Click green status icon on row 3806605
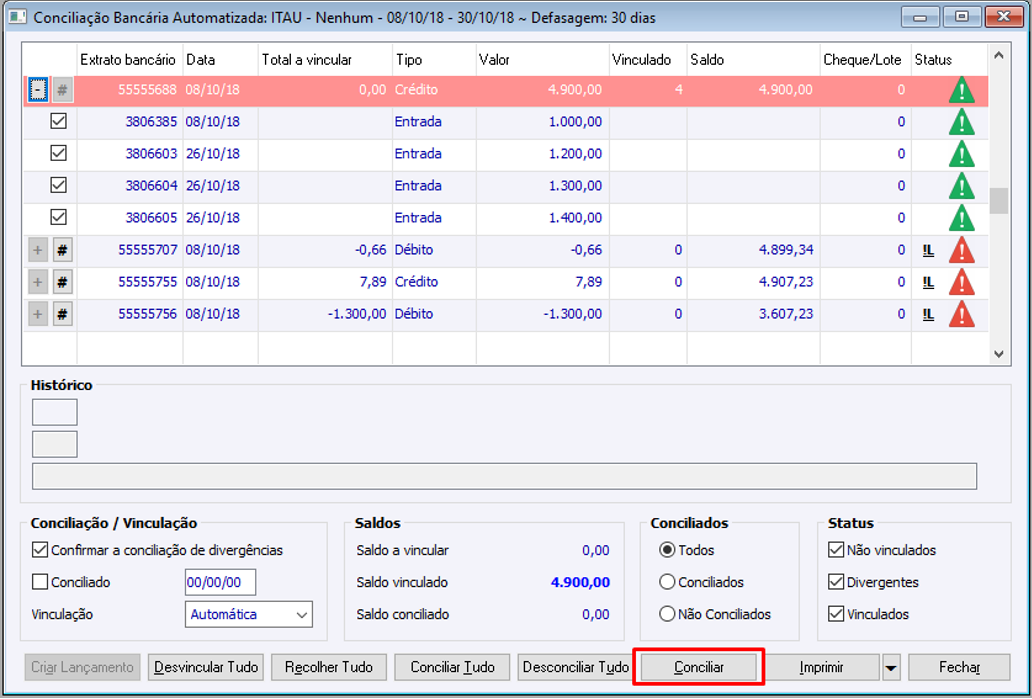 click(x=962, y=218)
